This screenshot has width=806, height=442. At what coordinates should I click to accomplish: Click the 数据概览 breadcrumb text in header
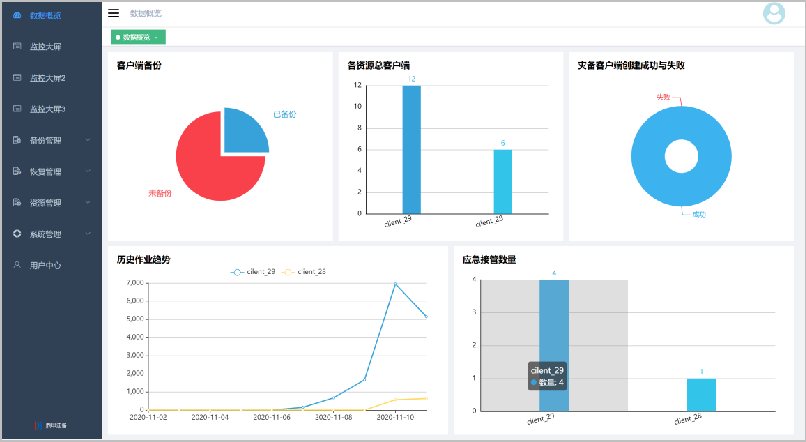click(145, 13)
